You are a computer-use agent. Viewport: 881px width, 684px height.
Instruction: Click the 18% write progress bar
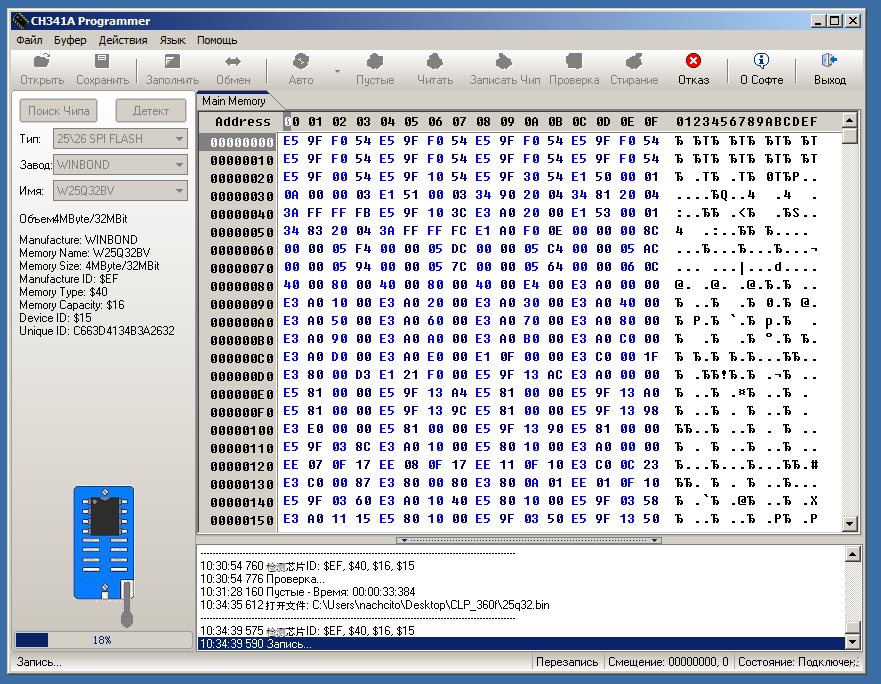pos(102,640)
